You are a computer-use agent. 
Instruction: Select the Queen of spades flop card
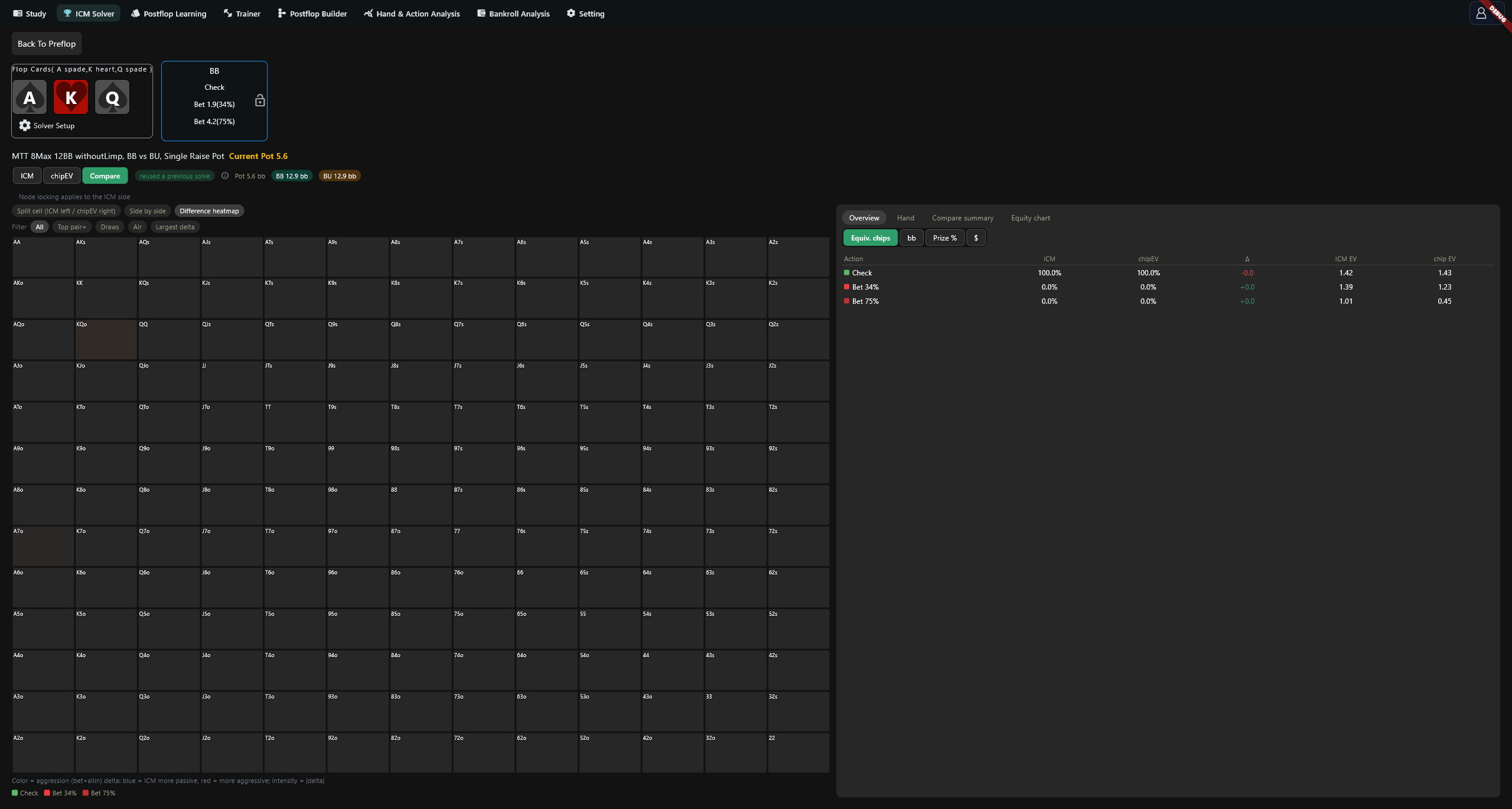click(x=112, y=97)
